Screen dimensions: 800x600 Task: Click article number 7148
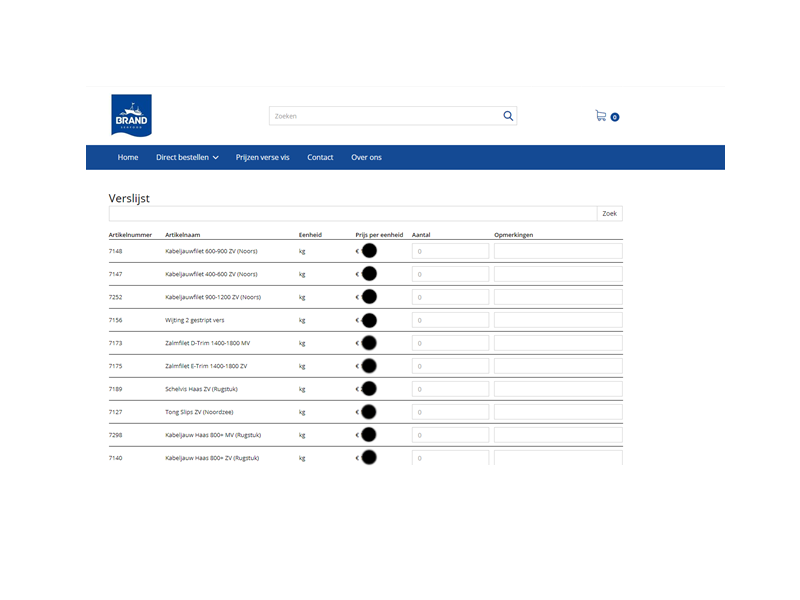pos(115,251)
